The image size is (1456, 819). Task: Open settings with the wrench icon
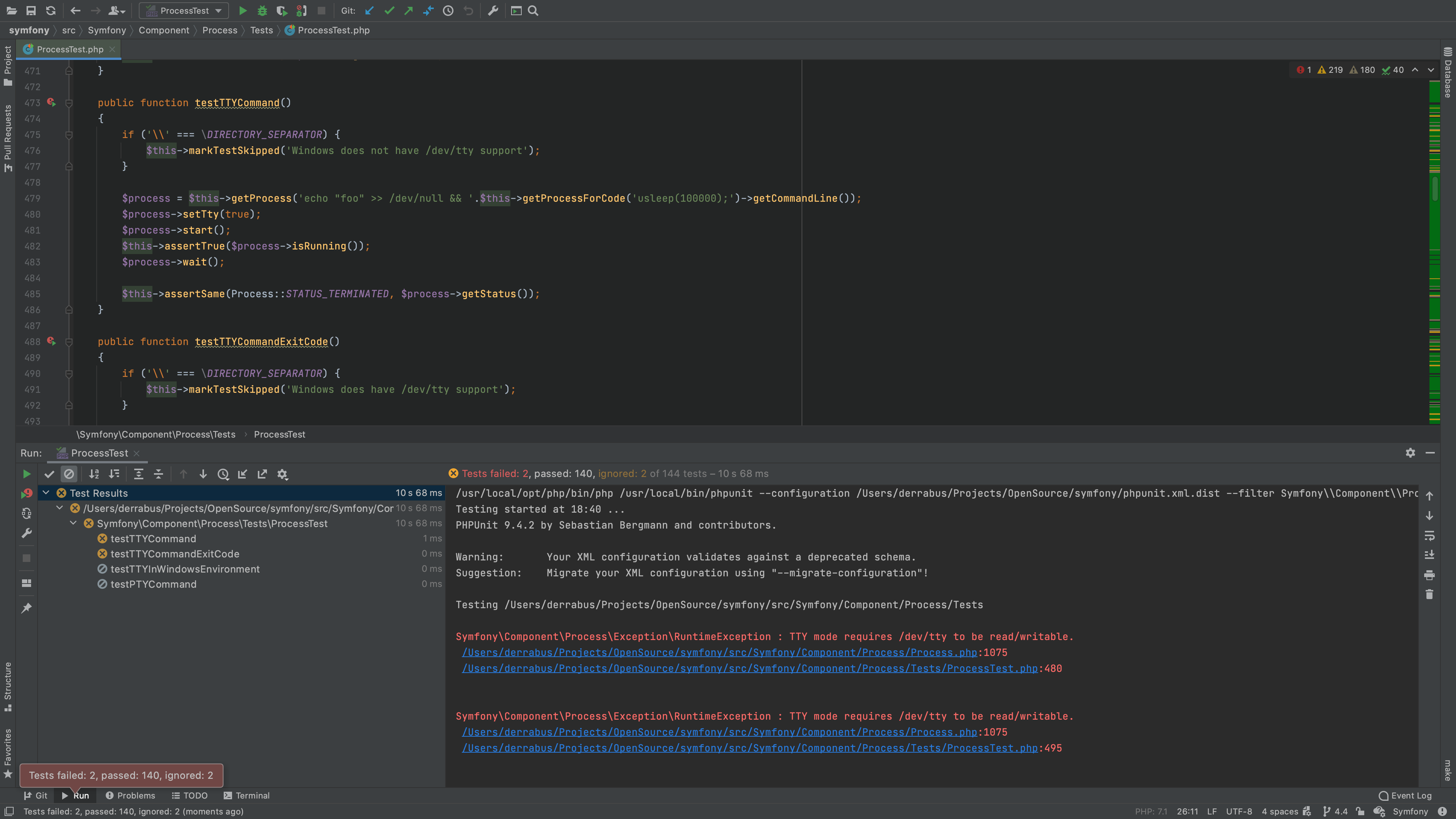[493, 11]
